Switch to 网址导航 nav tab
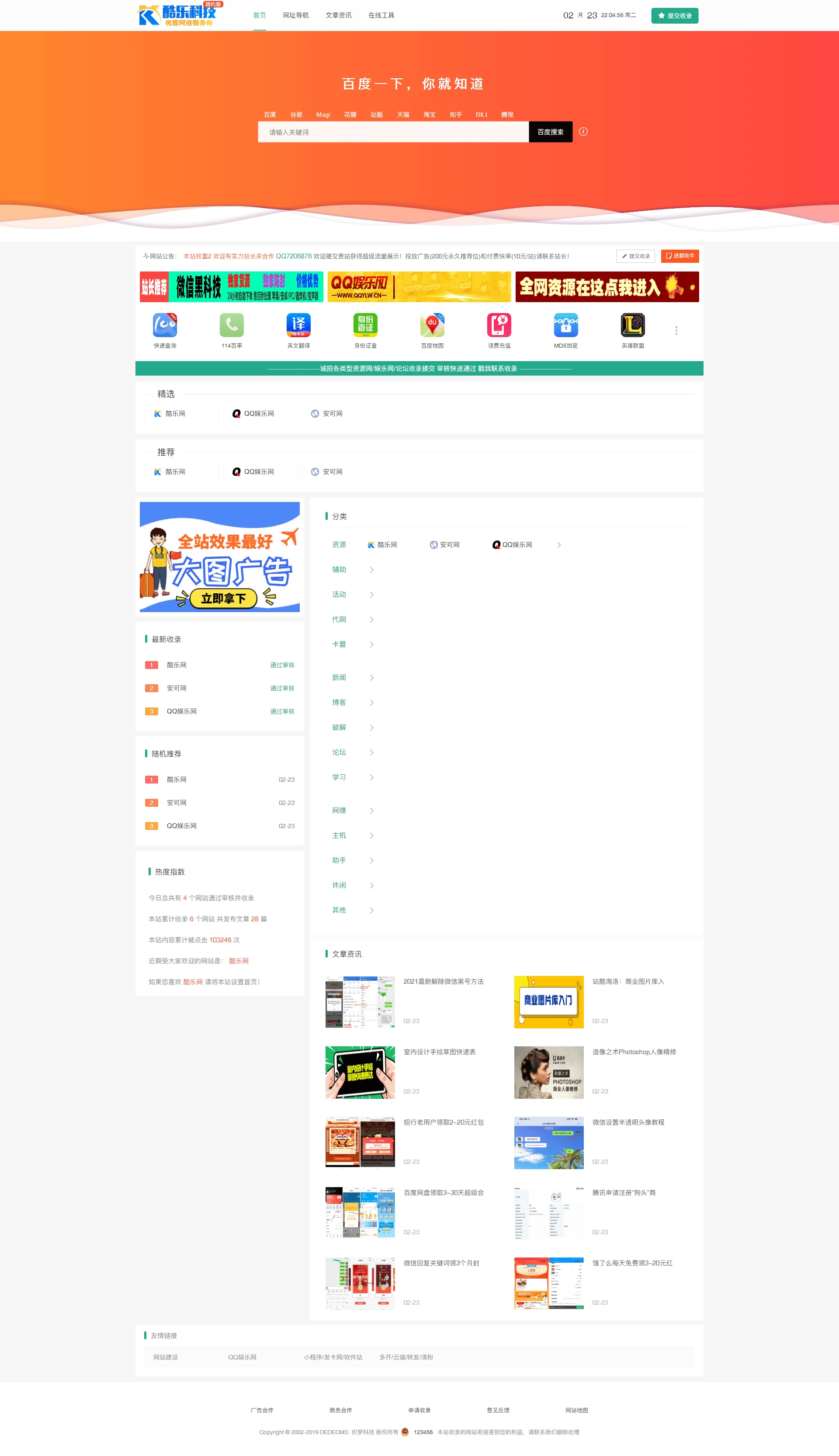Viewport: 839px width, 1456px height. click(x=295, y=16)
